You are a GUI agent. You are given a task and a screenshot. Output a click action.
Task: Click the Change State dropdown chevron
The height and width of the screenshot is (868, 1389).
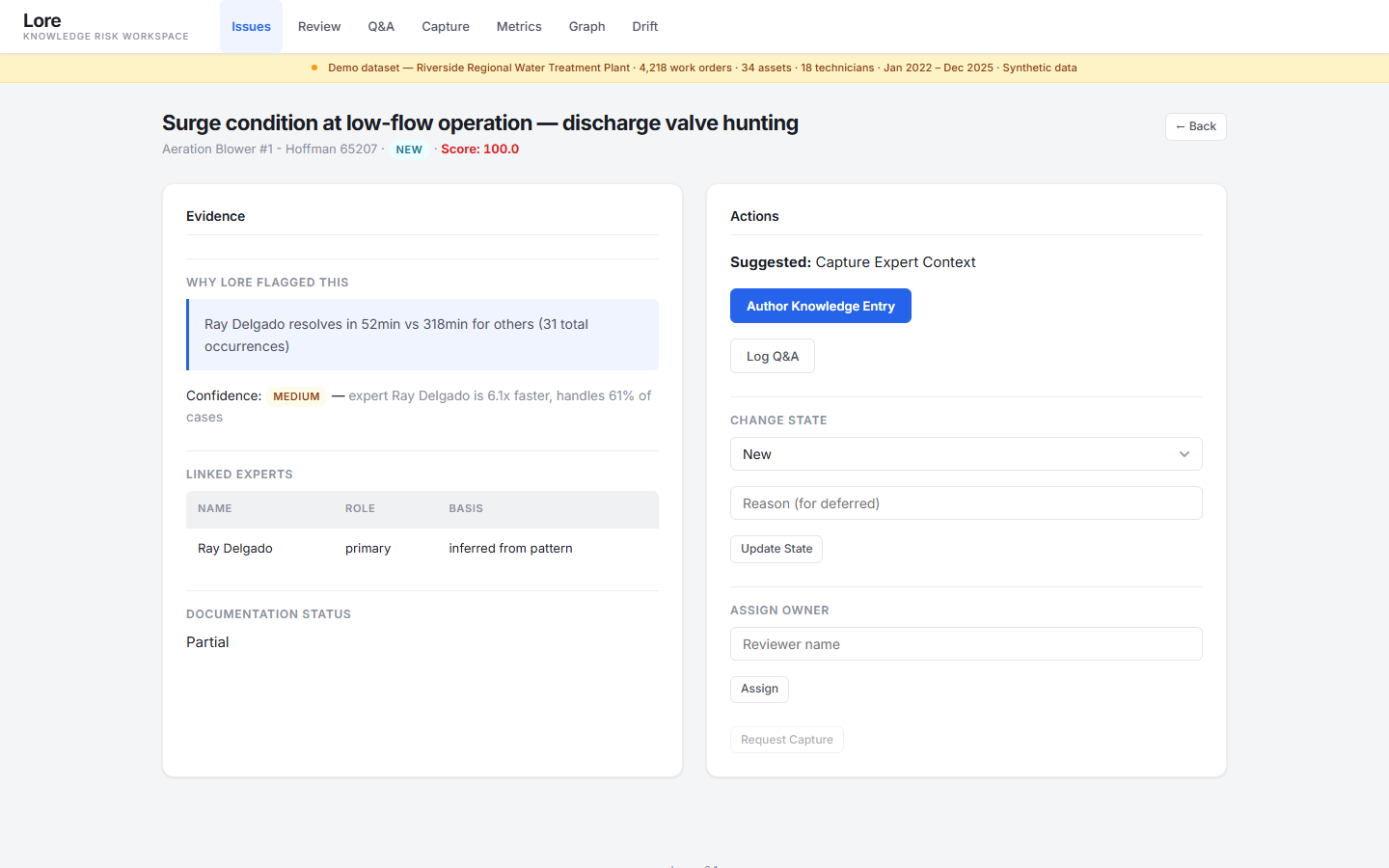click(1185, 453)
